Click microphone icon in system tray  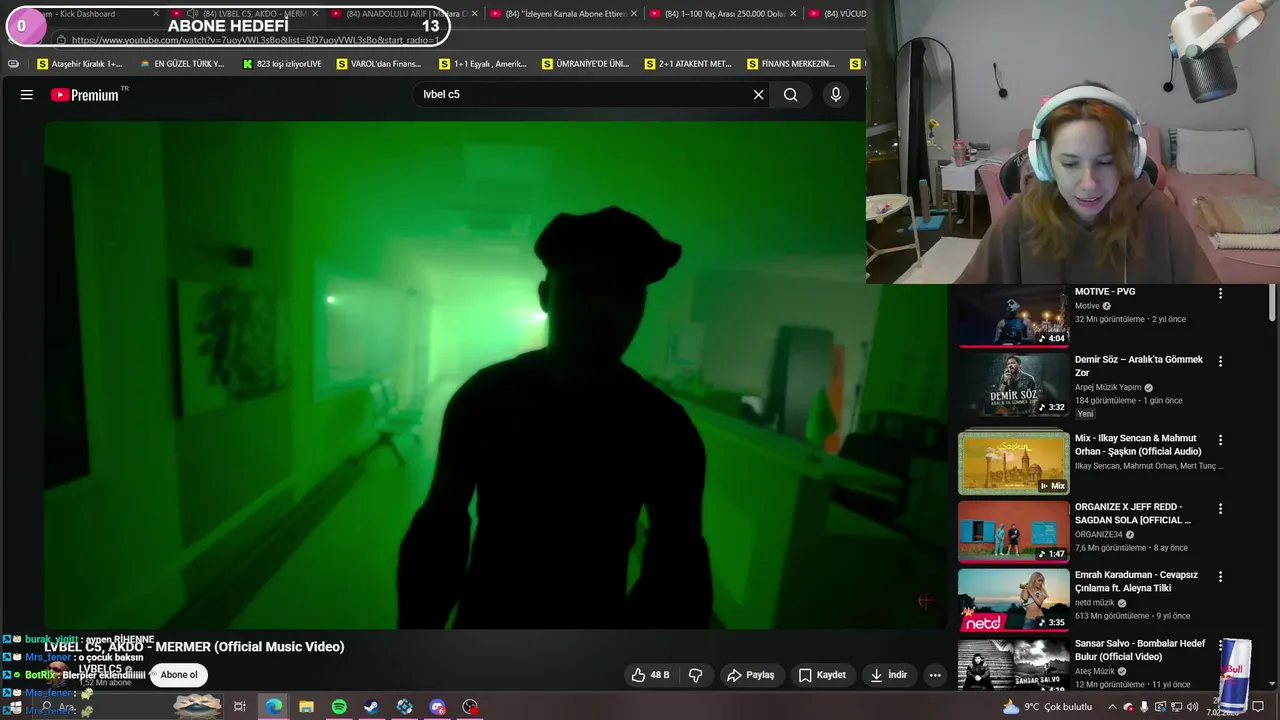[1145, 707]
